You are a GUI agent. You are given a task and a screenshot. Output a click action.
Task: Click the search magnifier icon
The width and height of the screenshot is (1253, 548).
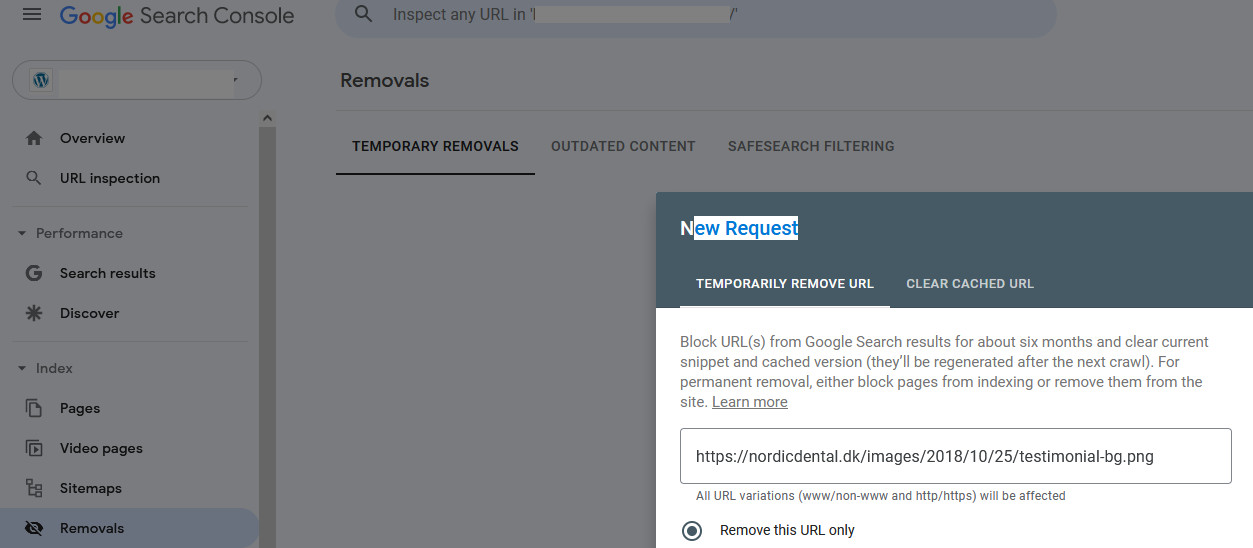pyautogui.click(x=364, y=15)
